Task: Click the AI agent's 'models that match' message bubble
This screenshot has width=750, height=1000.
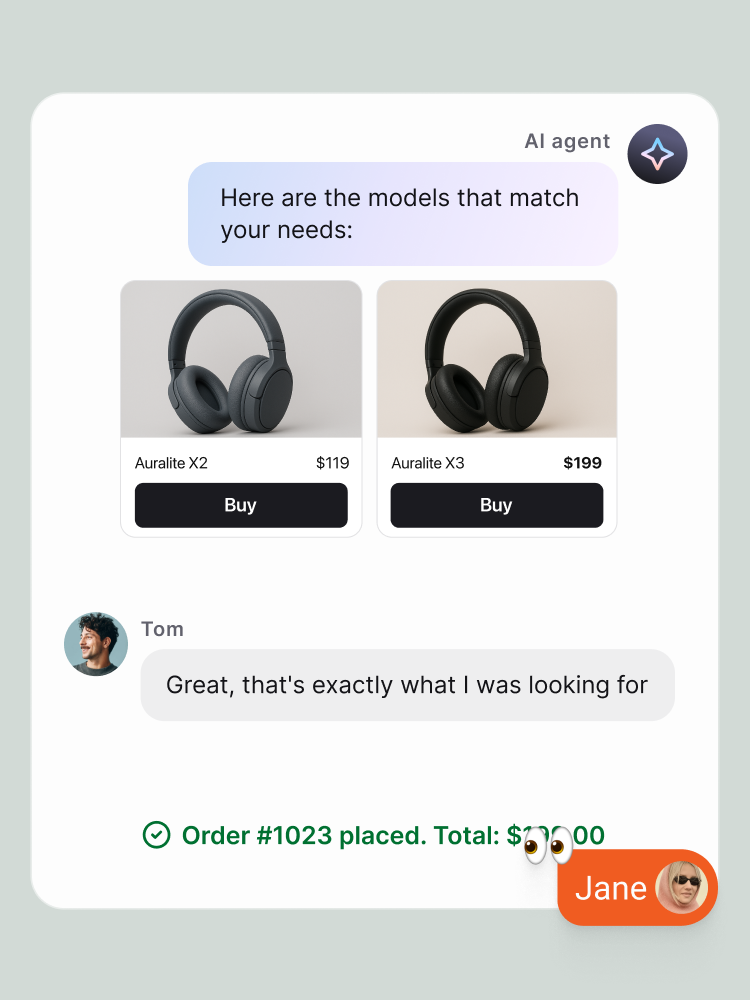Action: pyautogui.click(x=403, y=213)
